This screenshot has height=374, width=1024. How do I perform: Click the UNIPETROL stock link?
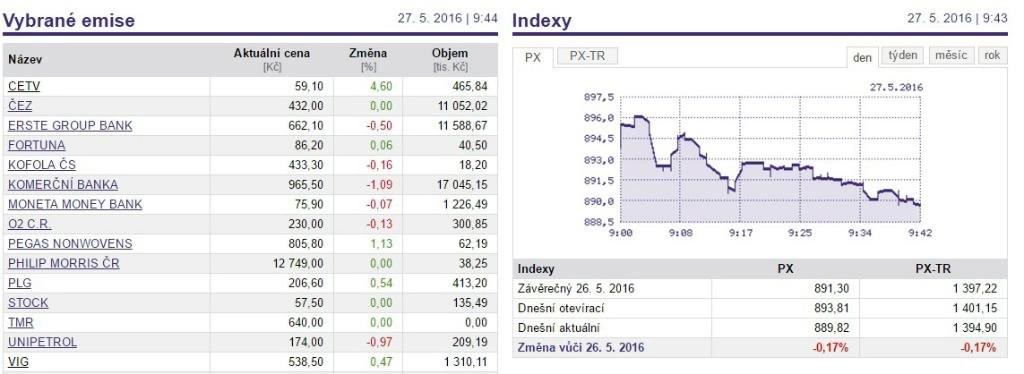tap(42, 342)
